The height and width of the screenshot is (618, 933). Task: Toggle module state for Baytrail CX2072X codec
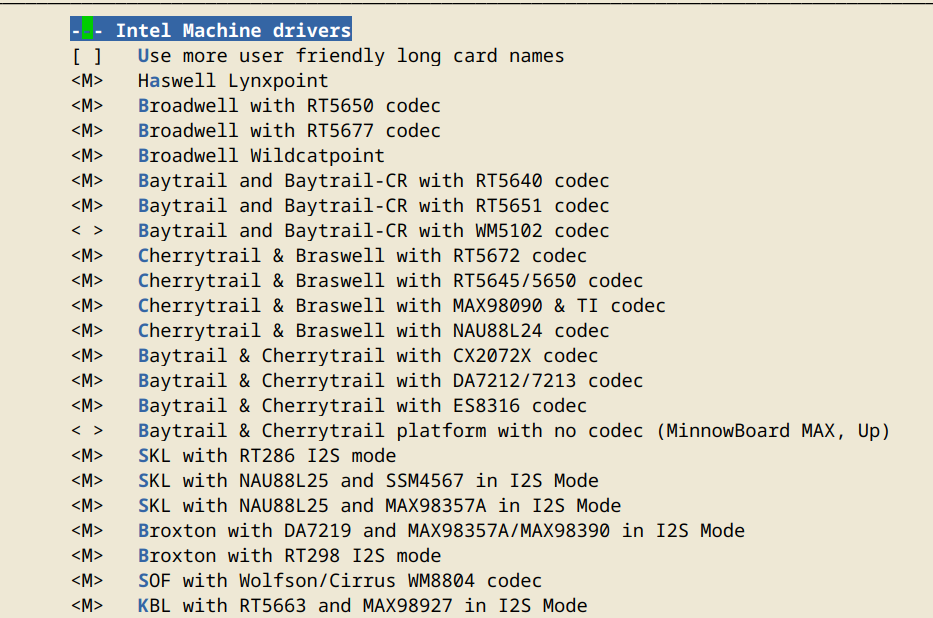click(x=87, y=356)
